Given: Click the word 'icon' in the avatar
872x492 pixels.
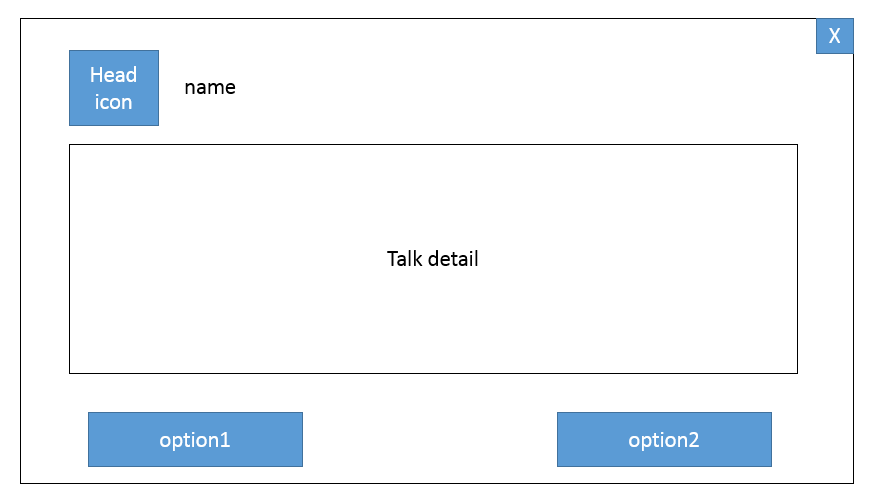Looking at the screenshot, I should coord(113,102).
